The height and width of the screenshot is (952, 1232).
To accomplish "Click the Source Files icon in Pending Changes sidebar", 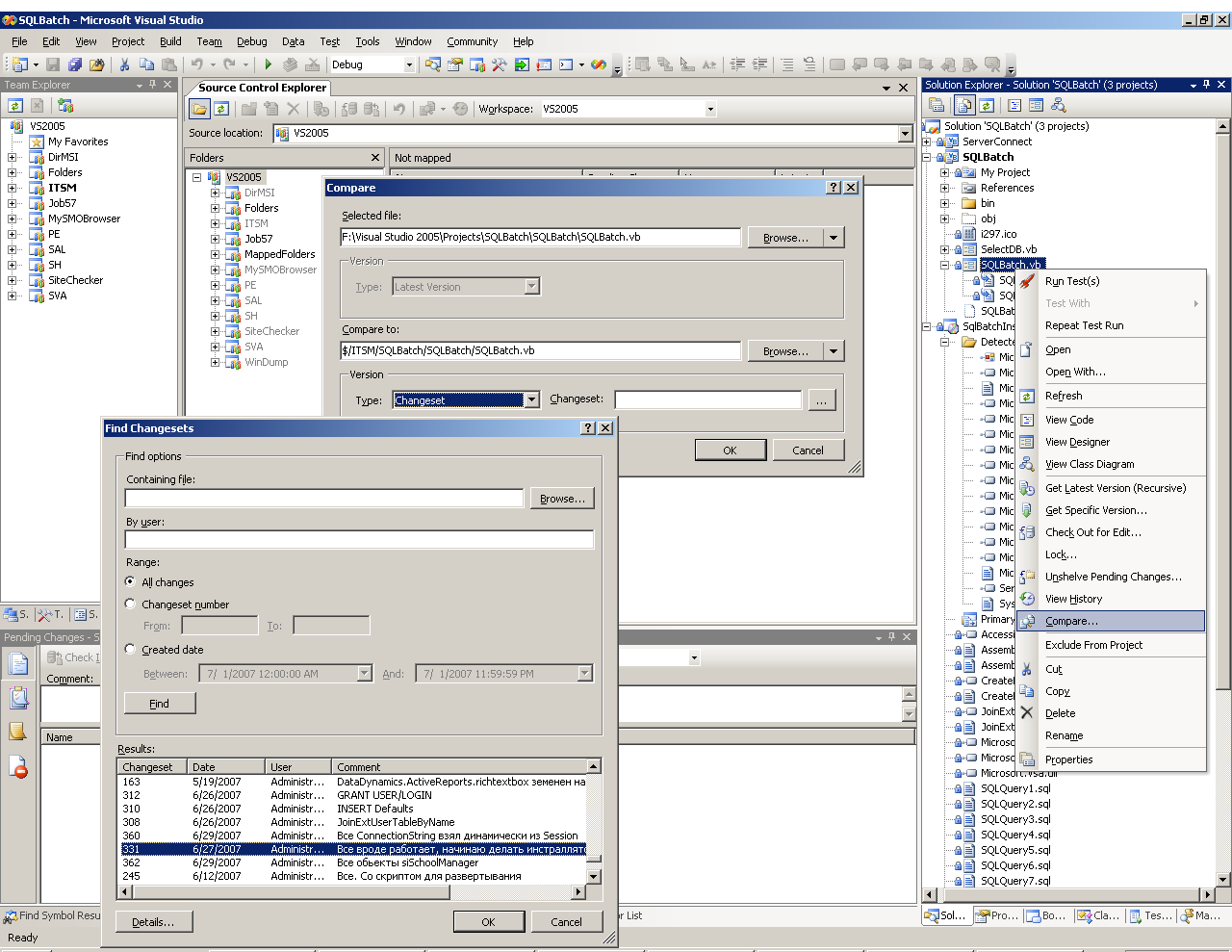I will (17, 662).
